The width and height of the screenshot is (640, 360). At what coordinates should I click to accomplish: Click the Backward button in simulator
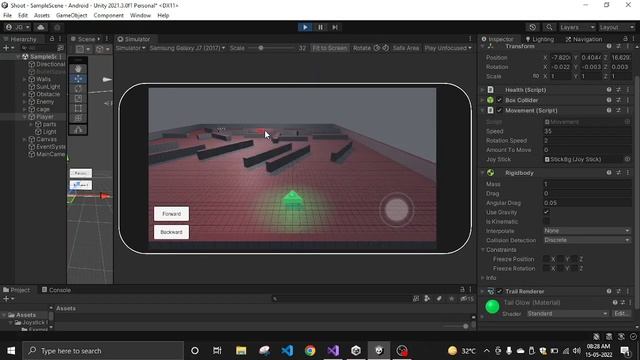click(171, 232)
